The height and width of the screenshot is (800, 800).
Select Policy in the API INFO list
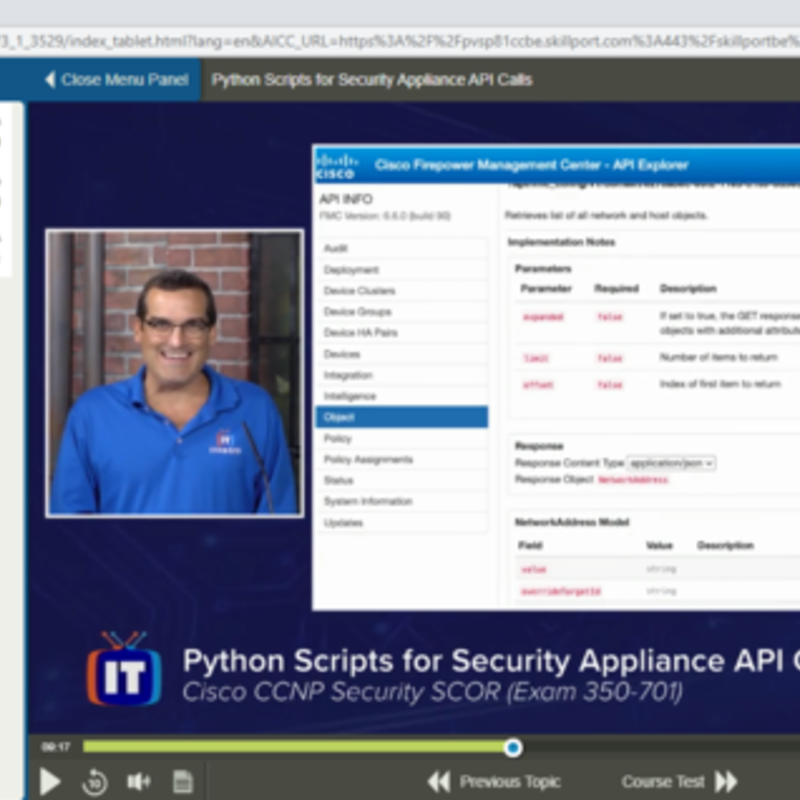pos(402,438)
